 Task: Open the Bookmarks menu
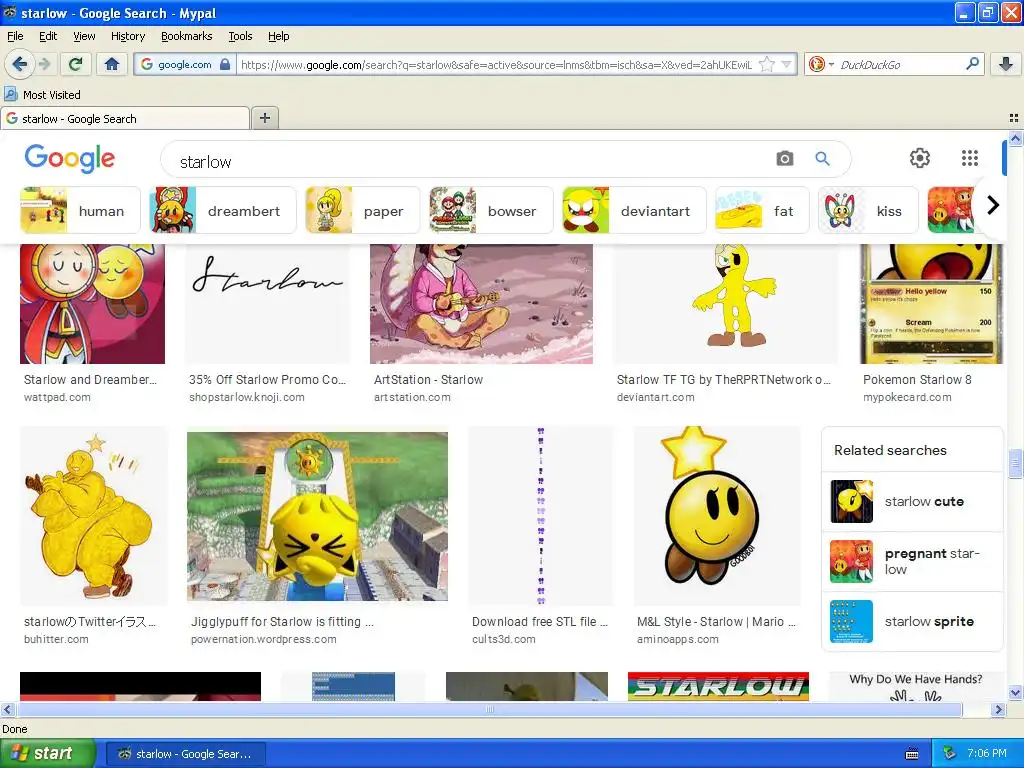(187, 36)
